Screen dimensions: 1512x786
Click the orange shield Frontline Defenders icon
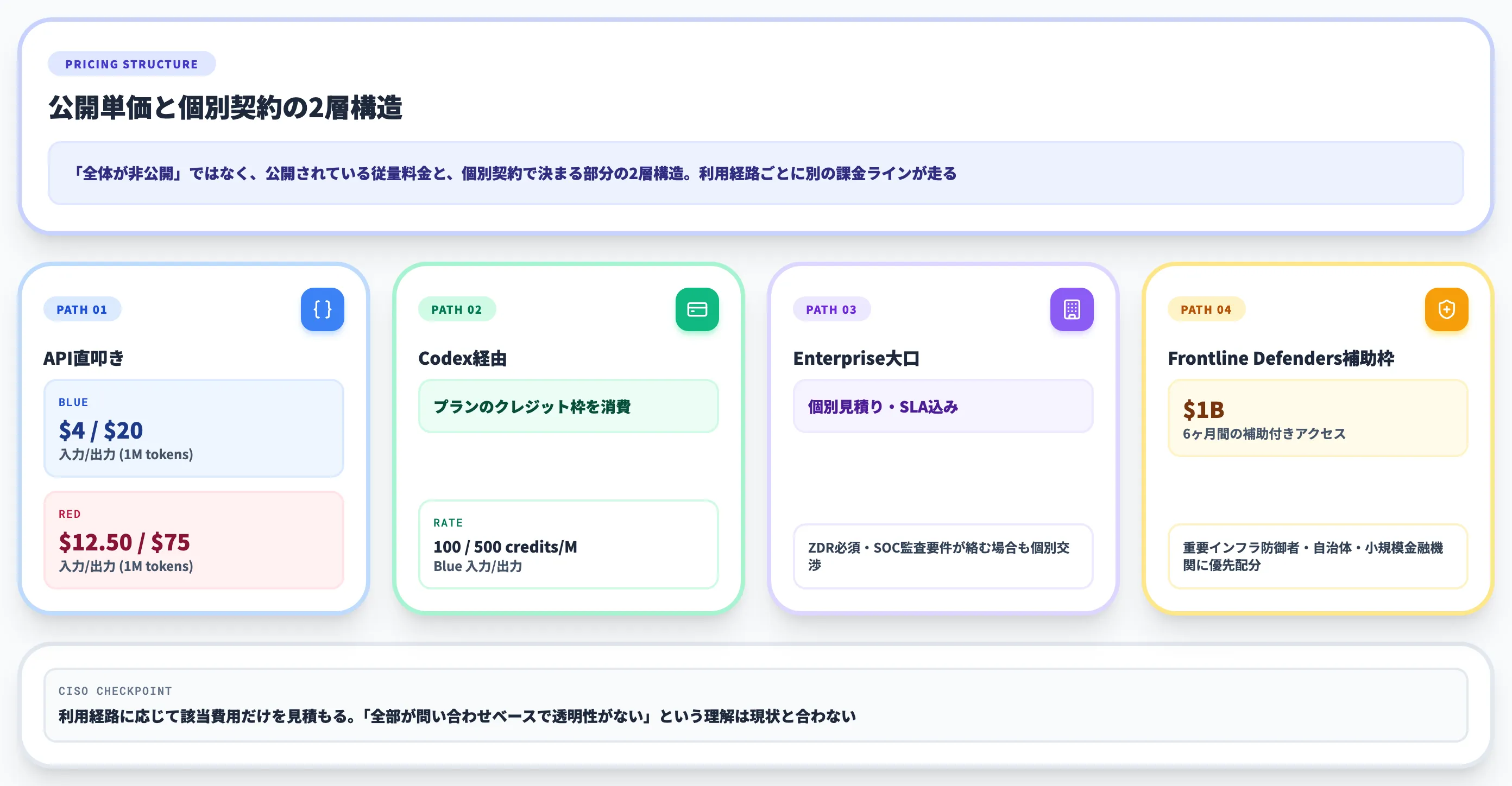(x=1446, y=309)
